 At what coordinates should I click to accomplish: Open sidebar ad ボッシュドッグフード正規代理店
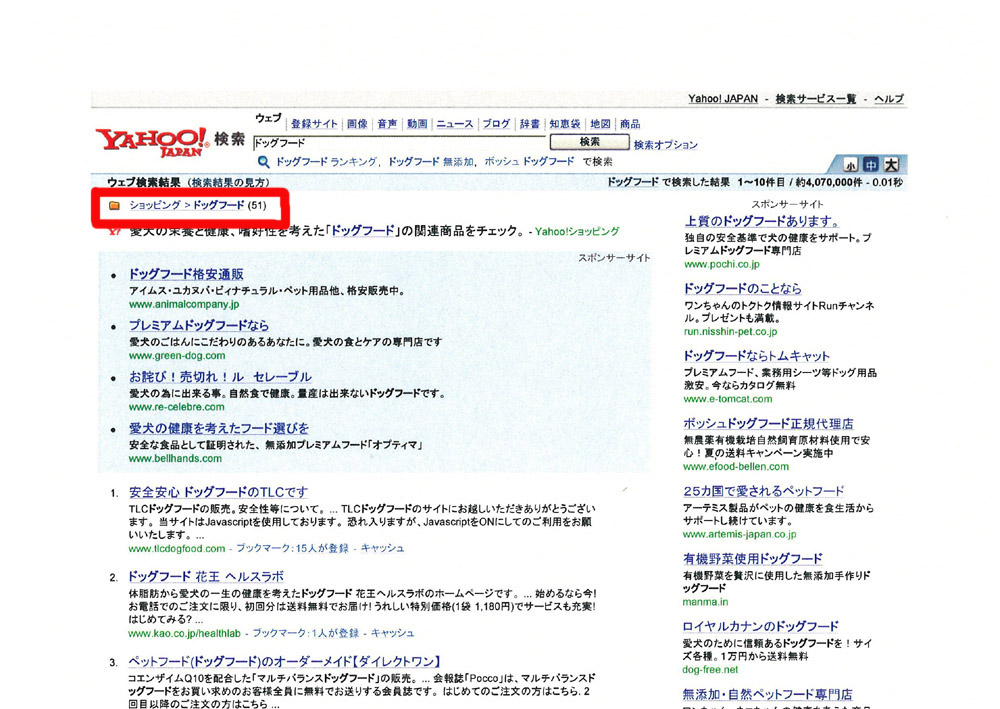[768, 423]
